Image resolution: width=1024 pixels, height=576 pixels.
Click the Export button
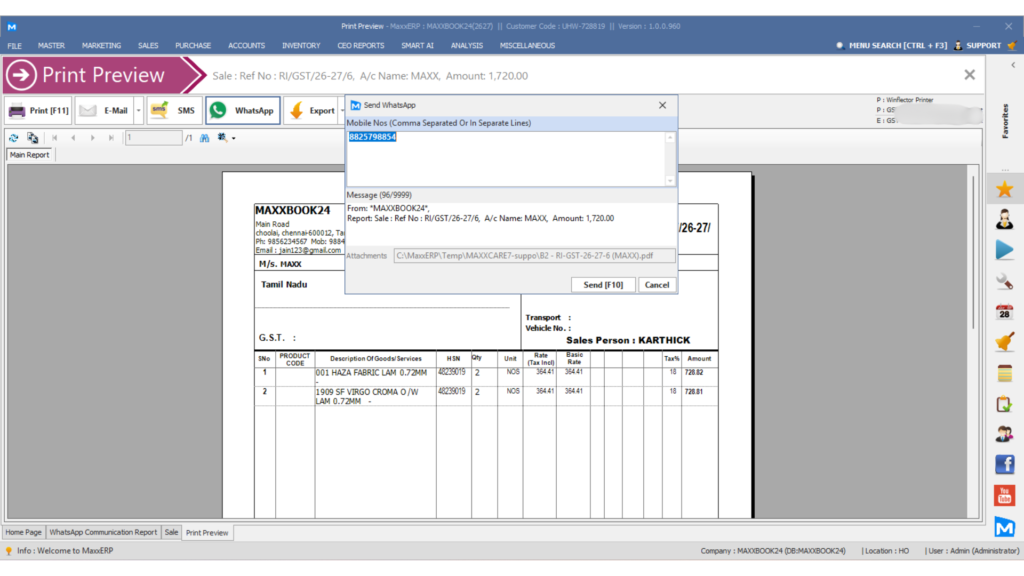click(x=312, y=110)
